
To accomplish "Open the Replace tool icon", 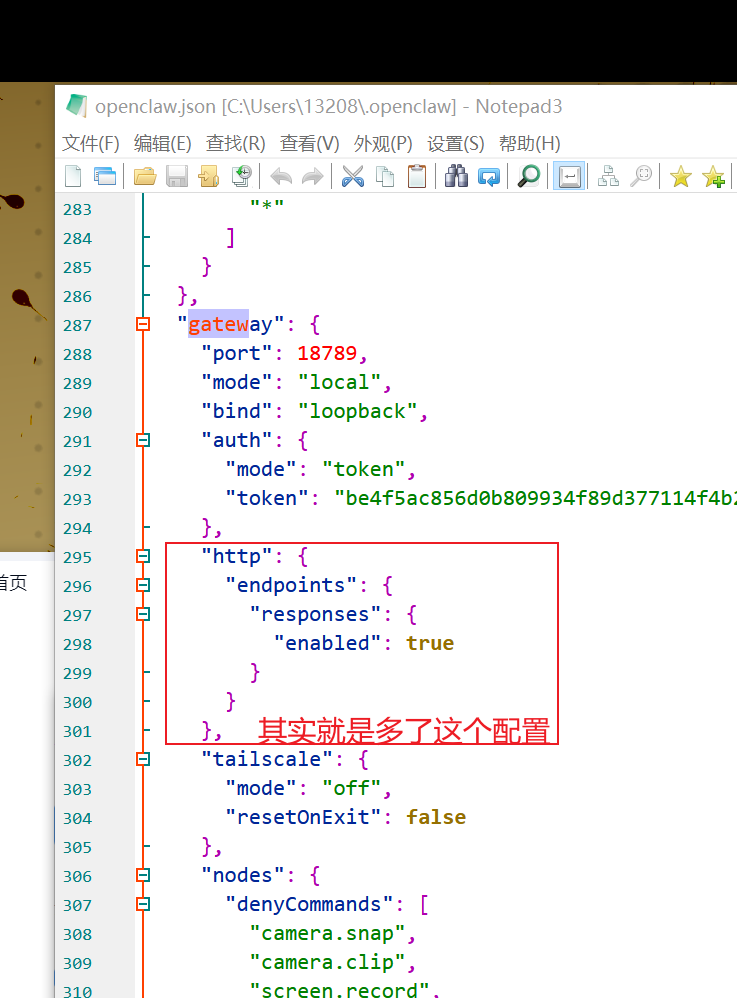I will coord(489,176).
